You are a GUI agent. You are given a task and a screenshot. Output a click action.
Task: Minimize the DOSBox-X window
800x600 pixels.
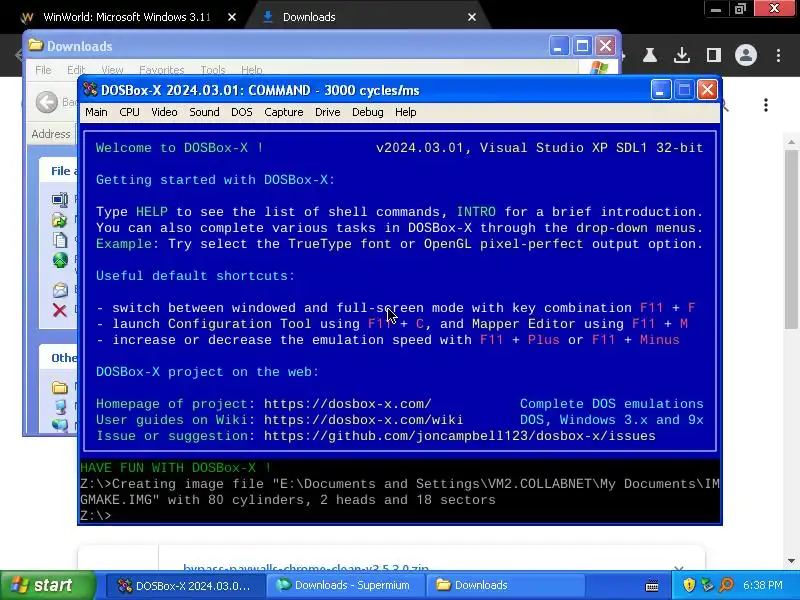point(661,90)
